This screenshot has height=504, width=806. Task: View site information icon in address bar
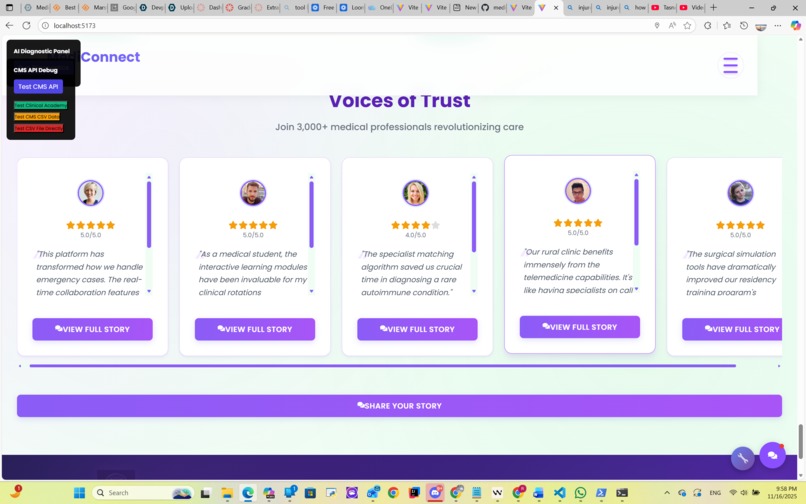tap(45, 25)
